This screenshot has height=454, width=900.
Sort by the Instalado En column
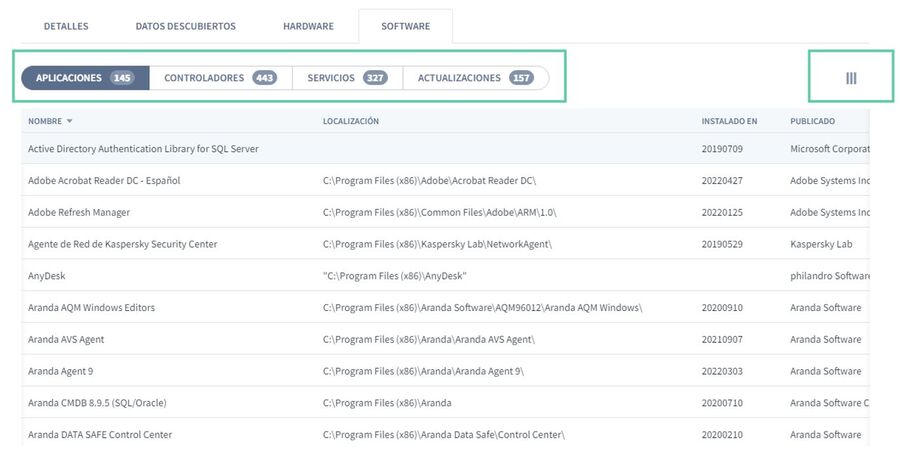pyautogui.click(x=729, y=122)
